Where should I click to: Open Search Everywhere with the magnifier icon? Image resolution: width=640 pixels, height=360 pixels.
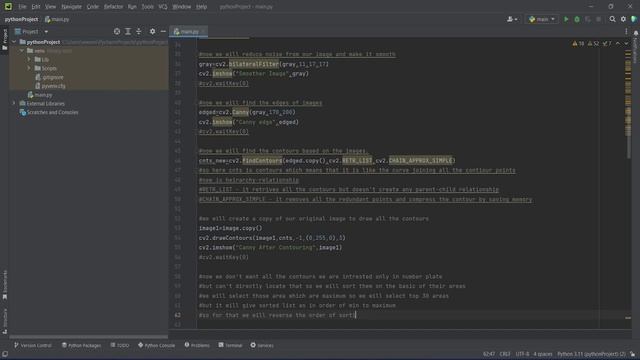[x=612, y=19]
